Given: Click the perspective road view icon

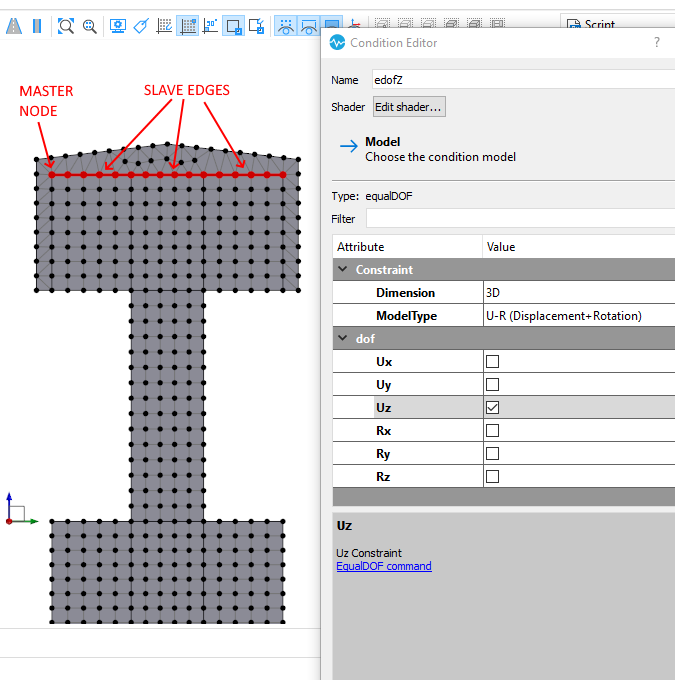Looking at the screenshot, I should click(14, 26).
